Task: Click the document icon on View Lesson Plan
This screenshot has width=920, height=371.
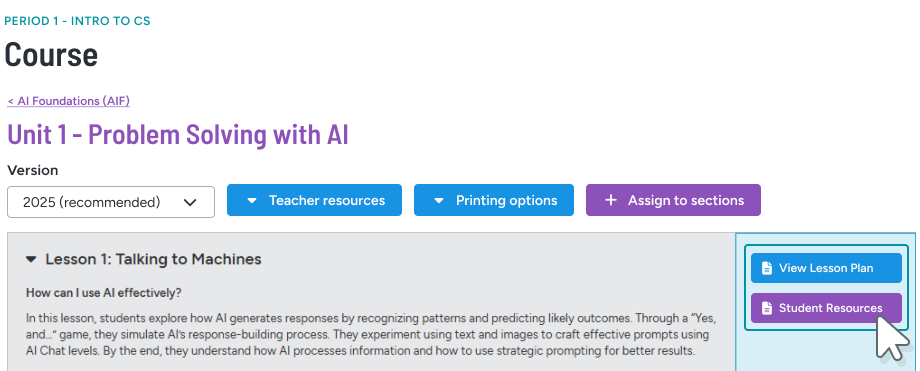Action: click(x=766, y=268)
